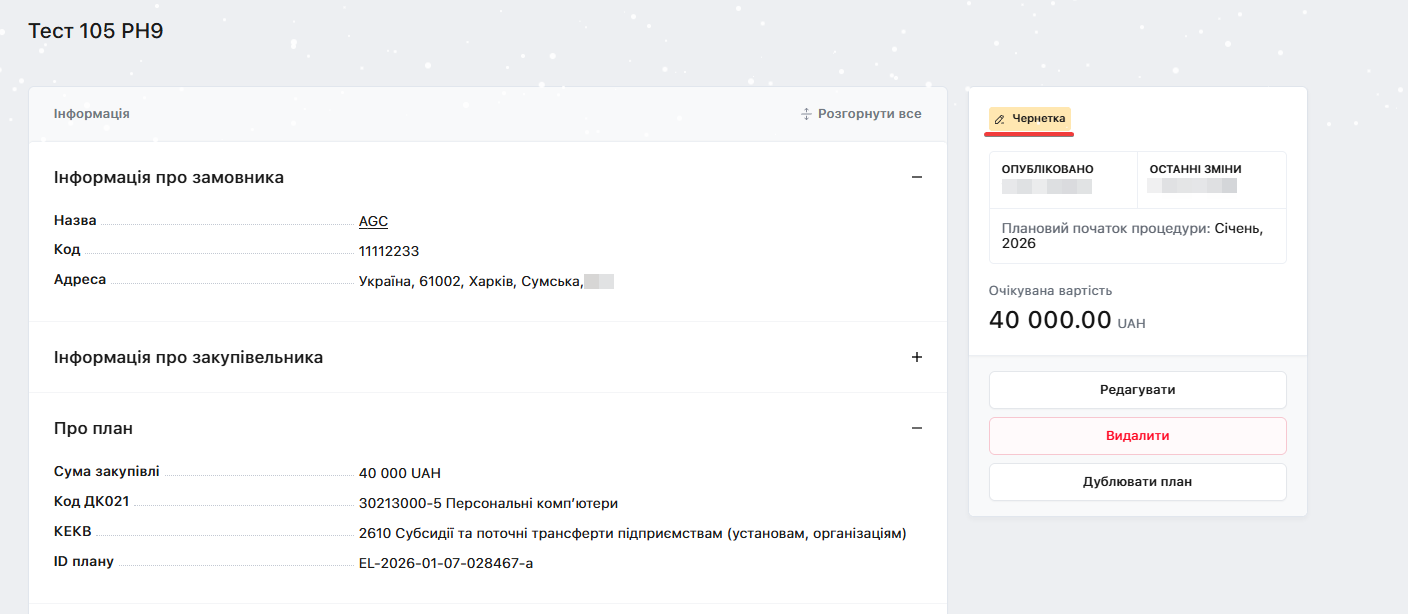Screen dimensions: 1408x614
Task: Click the plan ID EL-2026-01-07-028467-a
Action: click(x=446, y=564)
